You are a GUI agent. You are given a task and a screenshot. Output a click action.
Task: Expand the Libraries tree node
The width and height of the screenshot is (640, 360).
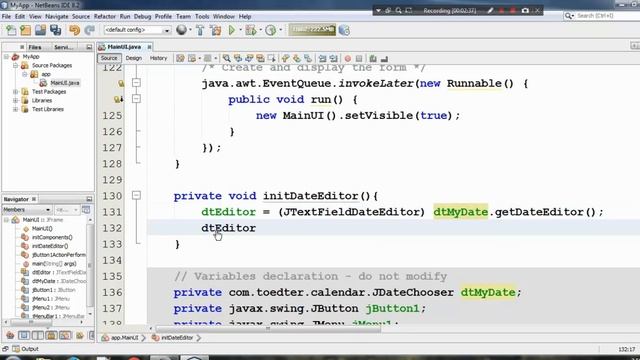tap(16, 100)
